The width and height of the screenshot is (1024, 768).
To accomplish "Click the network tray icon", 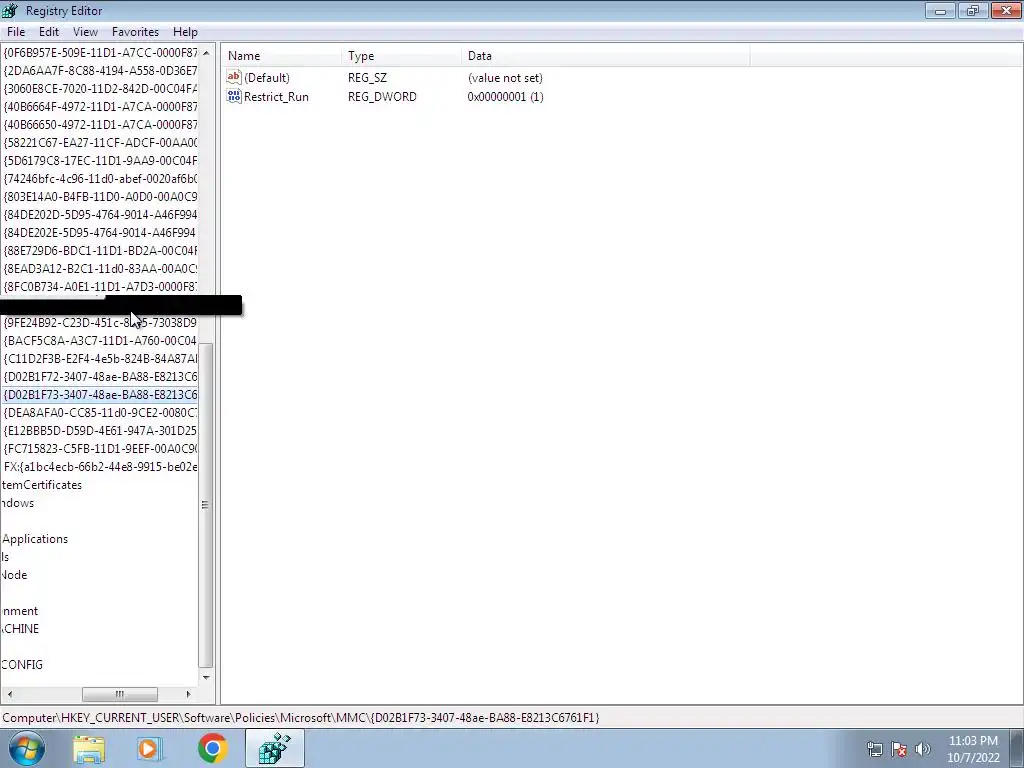I will [x=874, y=749].
